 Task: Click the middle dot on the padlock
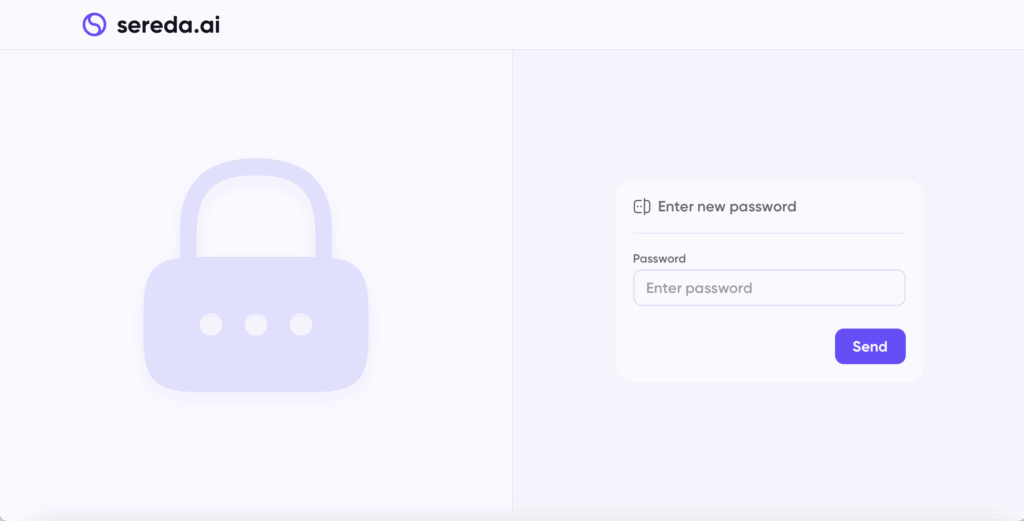pyautogui.click(x=256, y=324)
